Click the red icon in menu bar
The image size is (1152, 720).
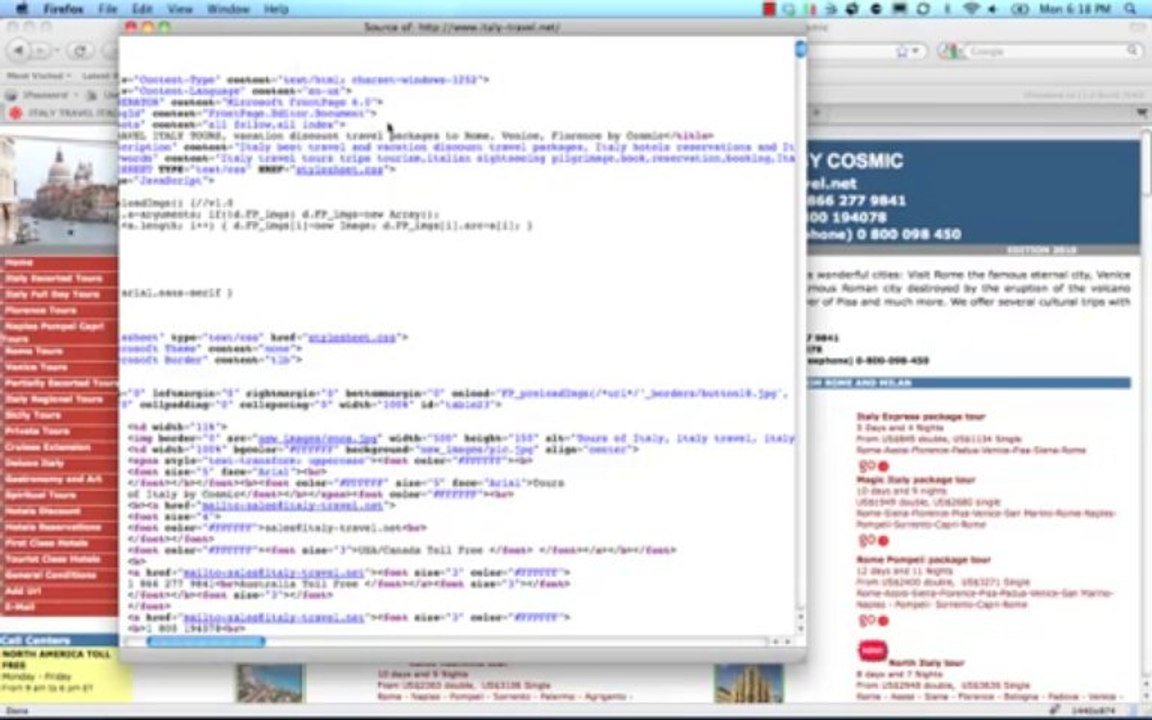(769, 9)
